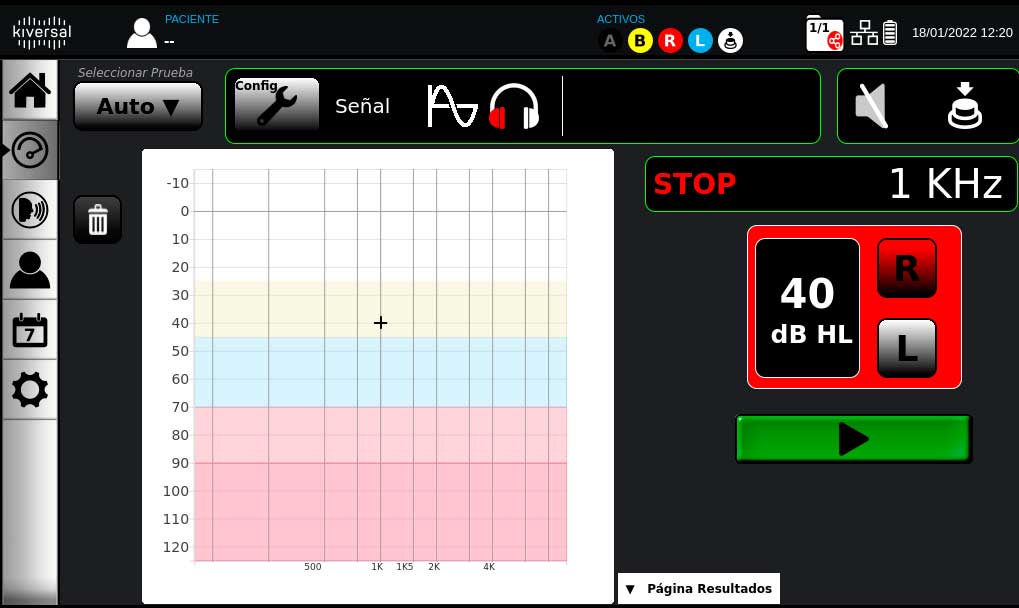
Task: Open the Auto test selection dropdown
Action: click(138, 106)
